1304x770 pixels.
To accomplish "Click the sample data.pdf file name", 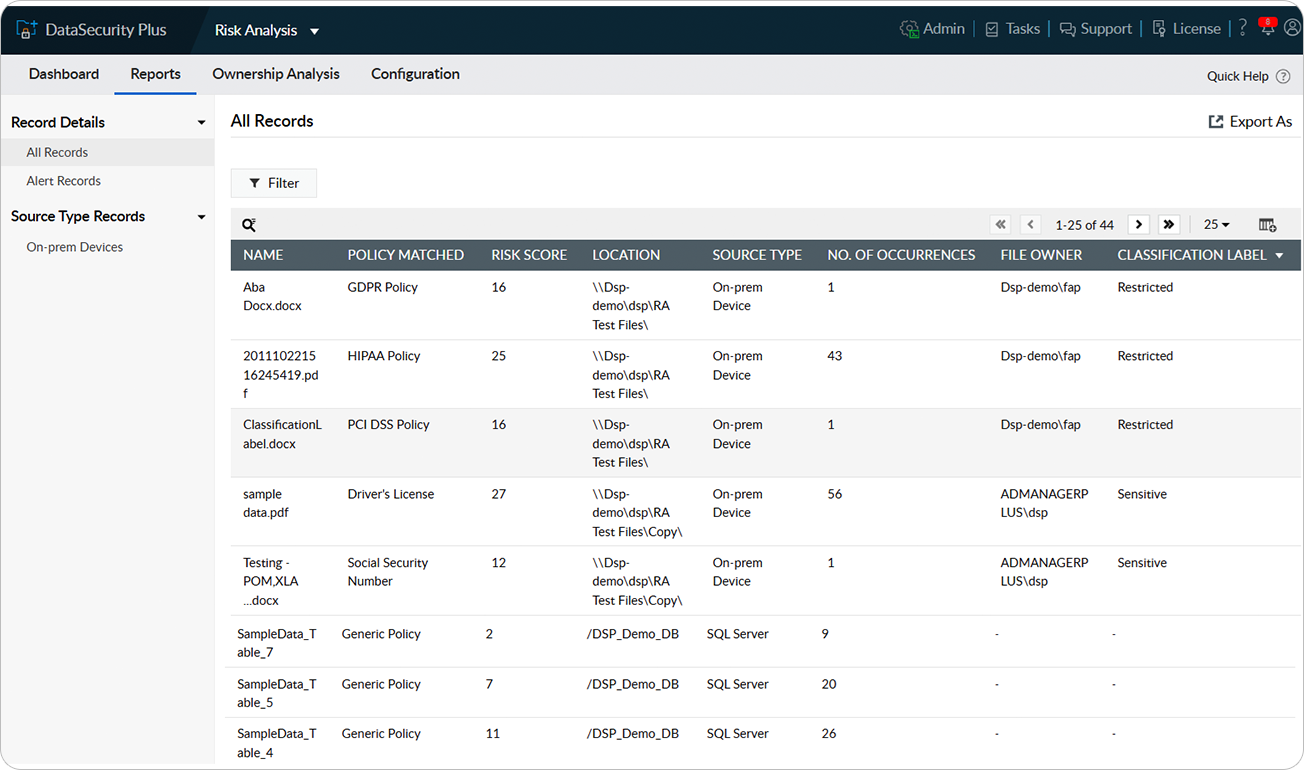I will click(x=266, y=503).
